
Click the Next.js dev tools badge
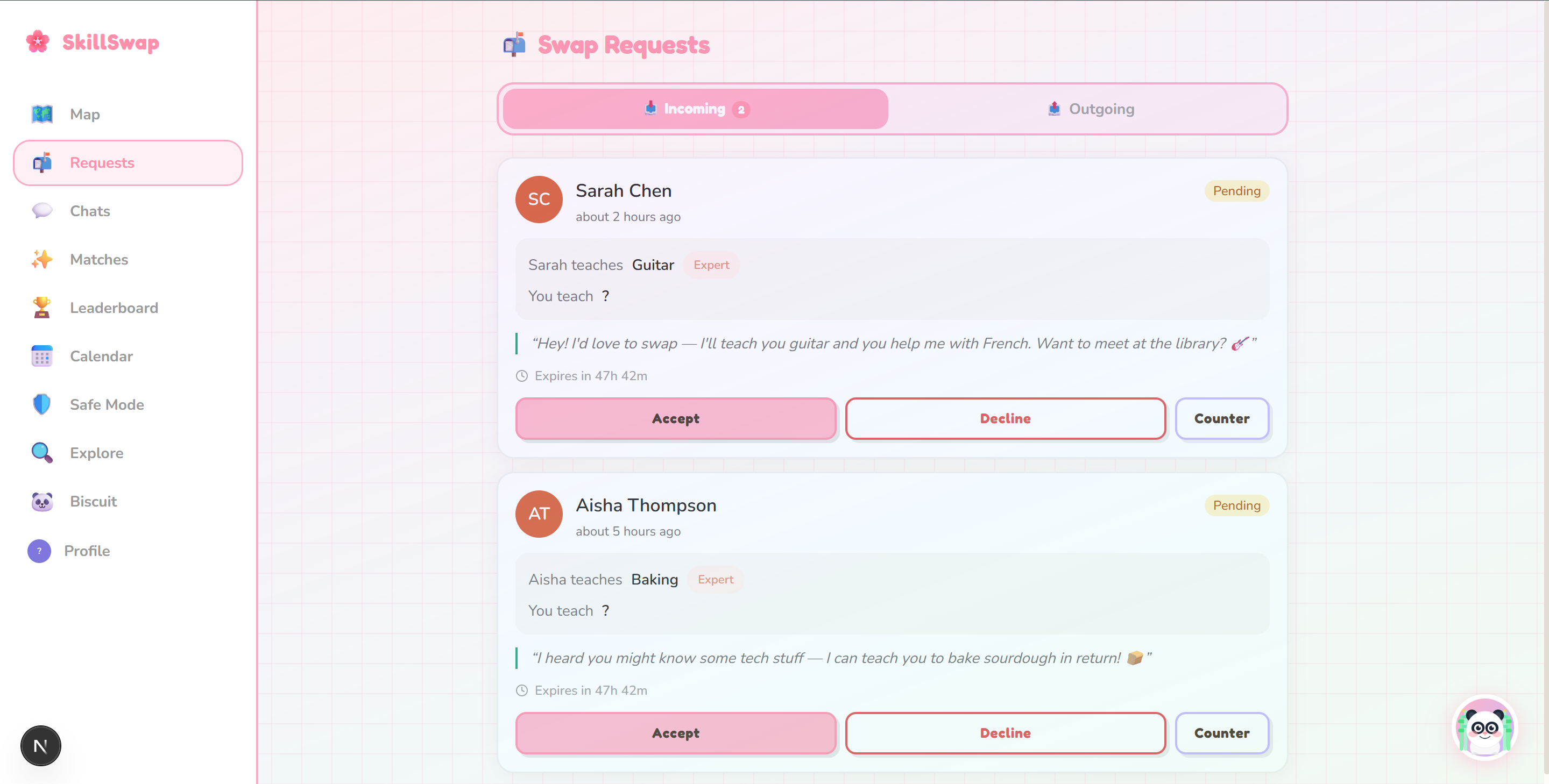point(41,745)
